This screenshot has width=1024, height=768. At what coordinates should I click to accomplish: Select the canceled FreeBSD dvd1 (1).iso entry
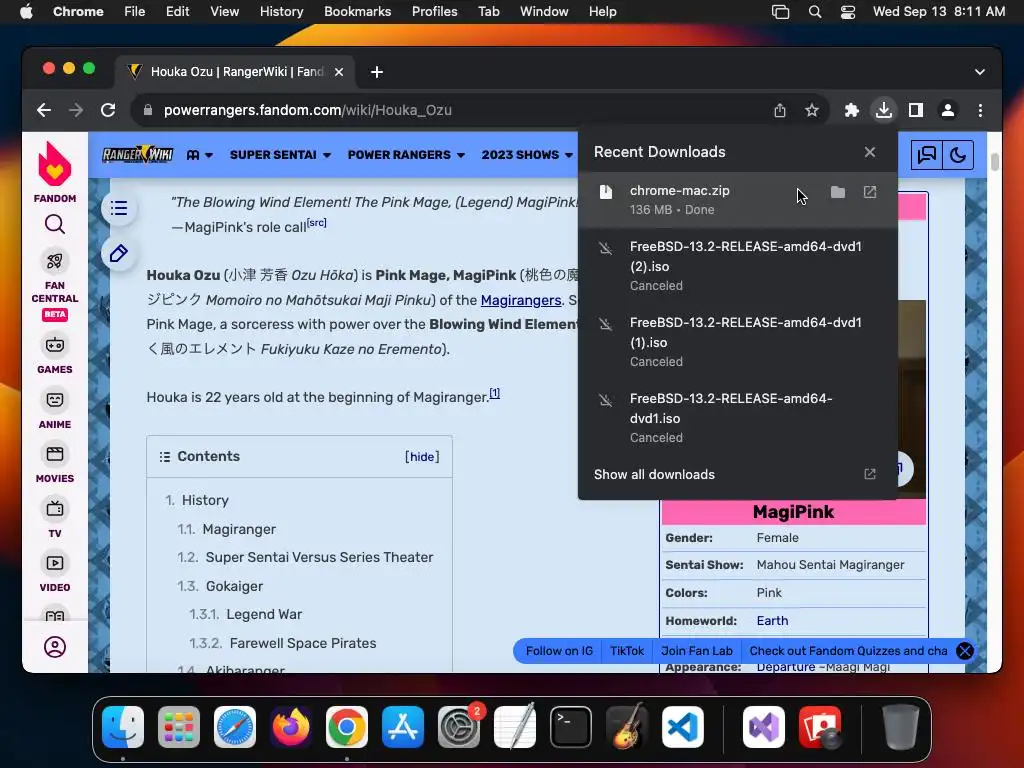738,342
